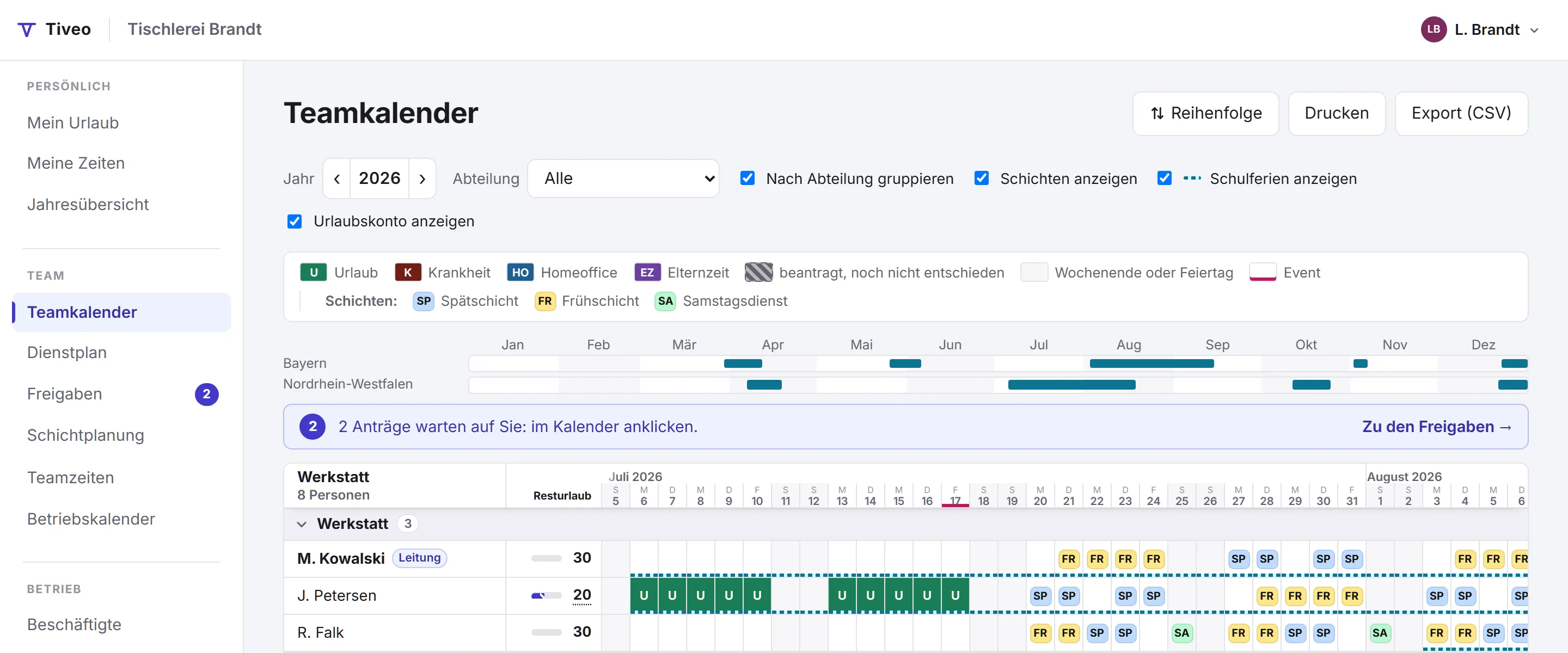Screen dimensions: 1568x653
Task: Open Jahresübersicht in sidebar
Action: click(88, 205)
